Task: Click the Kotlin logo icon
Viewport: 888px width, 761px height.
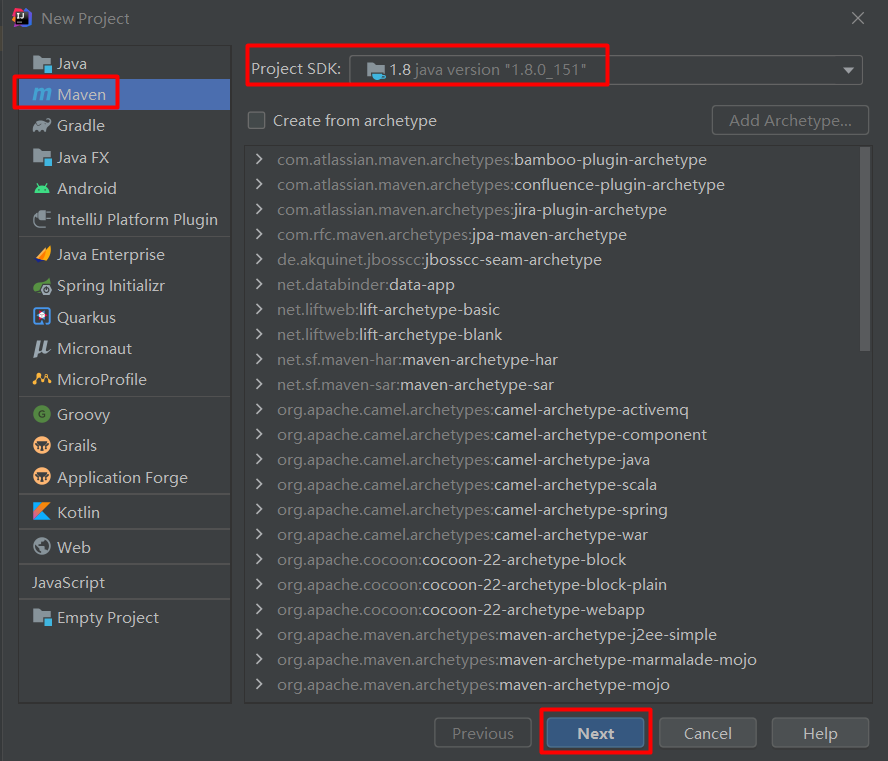Action: point(42,511)
